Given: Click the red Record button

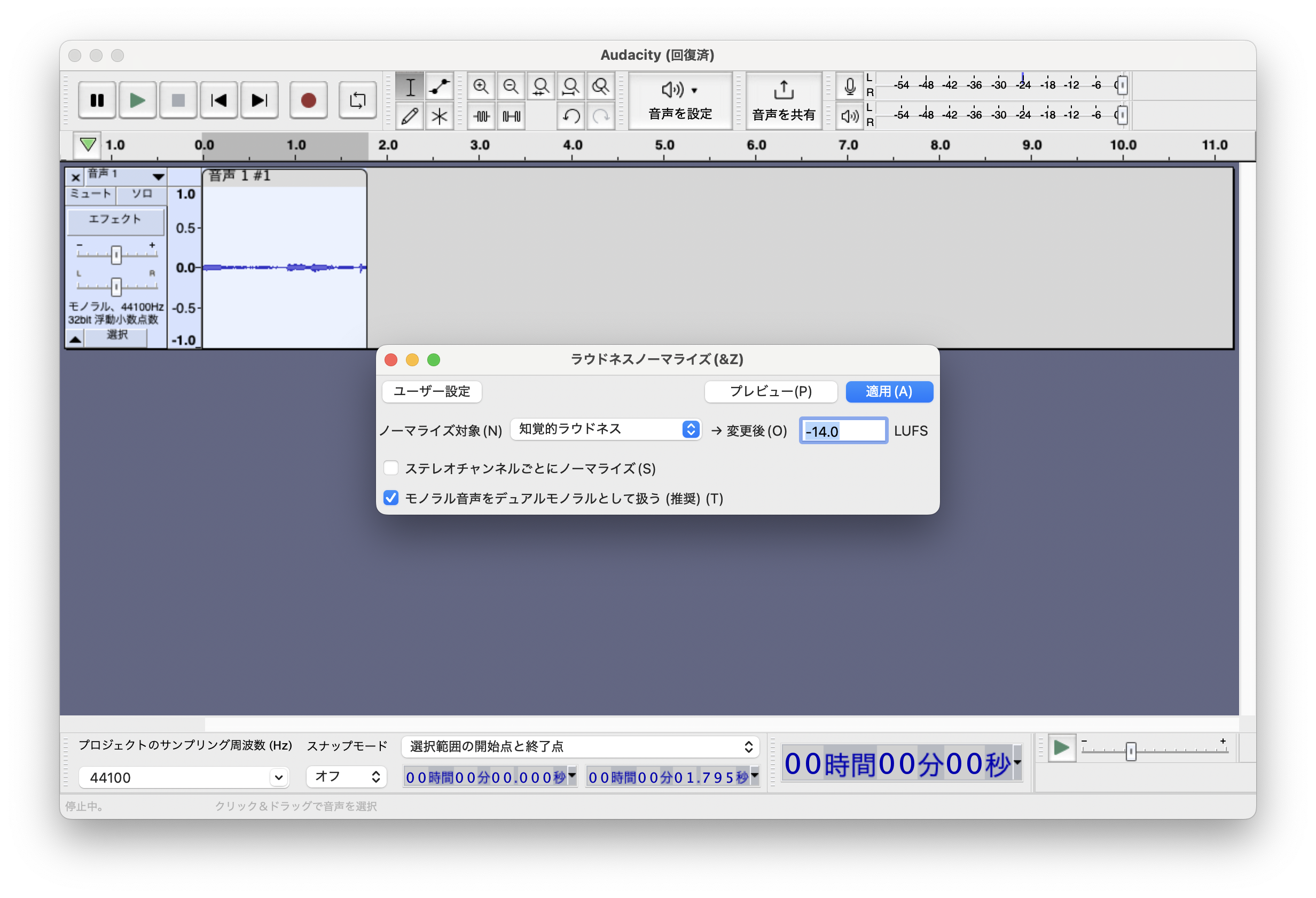Looking at the screenshot, I should click(309, 100).
